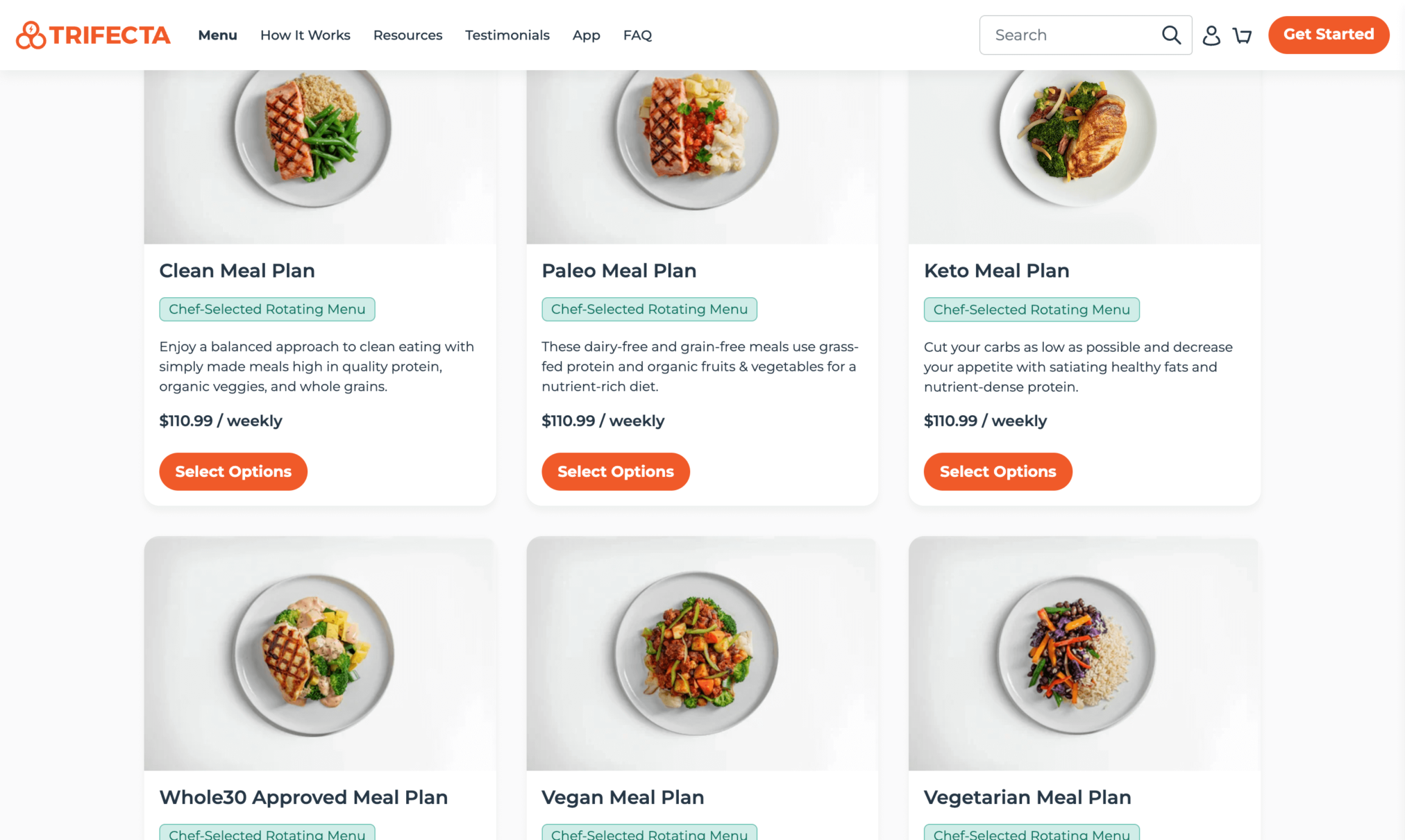This screenshot has height=840, width=1405.
Task: Click the Chef-Selected Rotating Menu tag on Clean plan
Action: 267,309
